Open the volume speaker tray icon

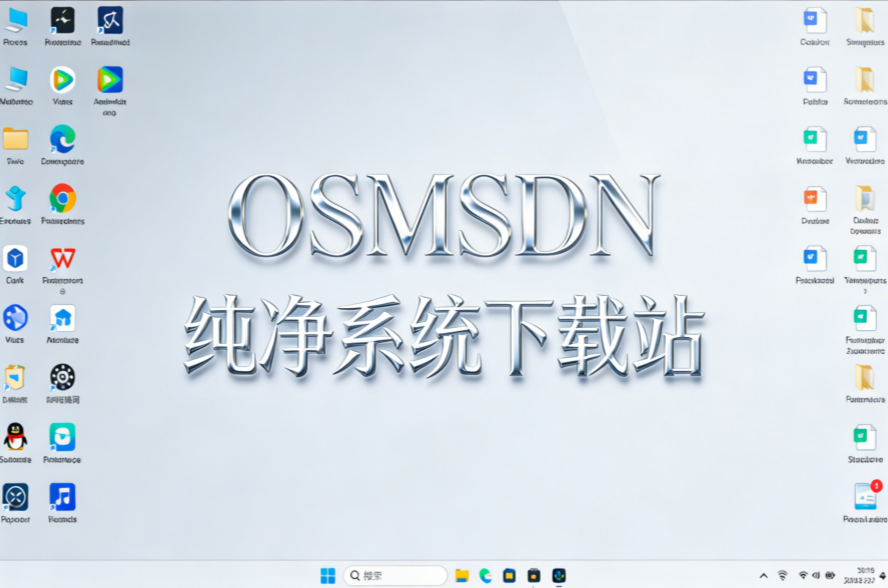tap(816, 575)
